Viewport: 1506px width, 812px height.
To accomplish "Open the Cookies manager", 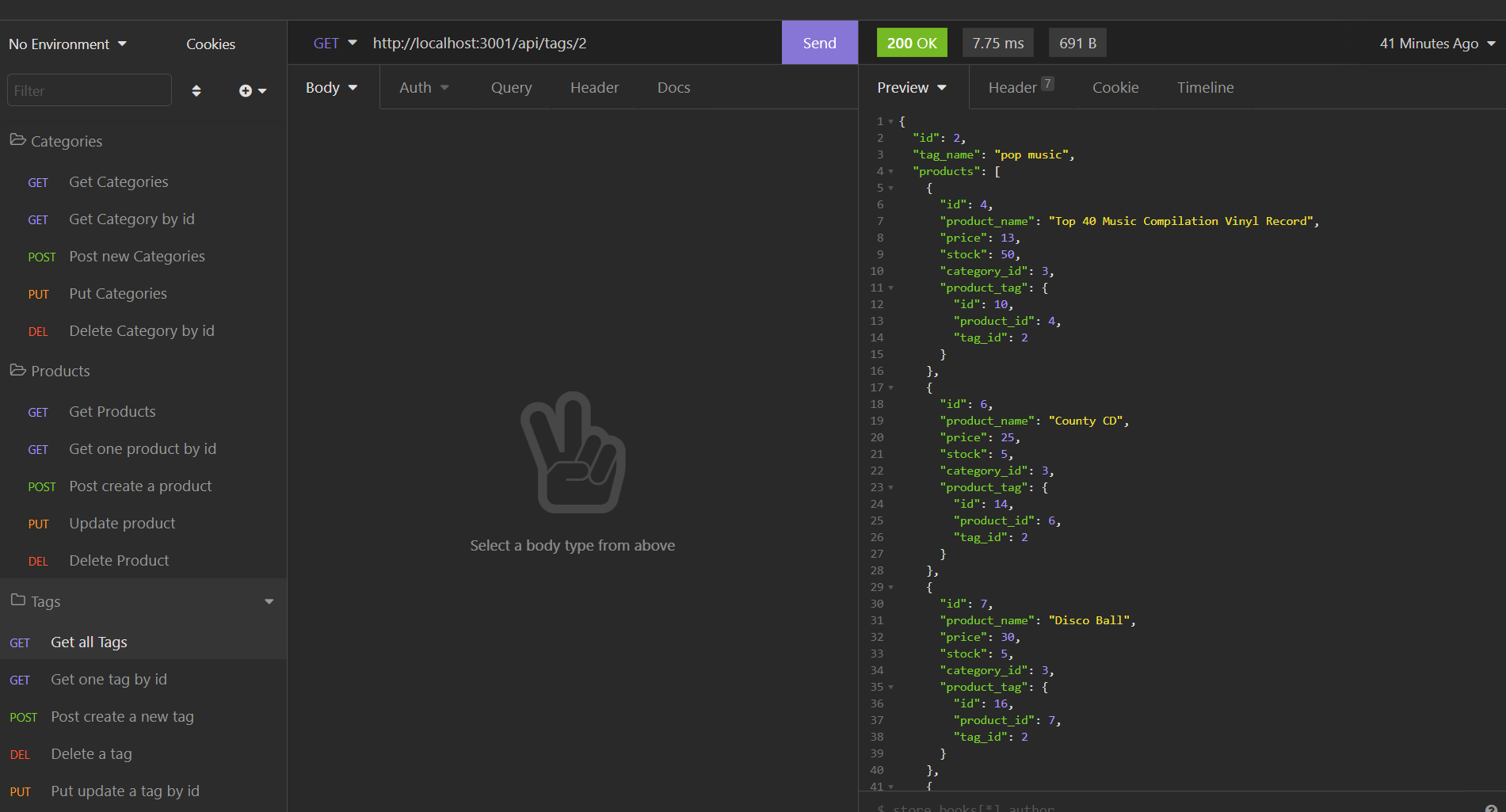I will (211, 44).
